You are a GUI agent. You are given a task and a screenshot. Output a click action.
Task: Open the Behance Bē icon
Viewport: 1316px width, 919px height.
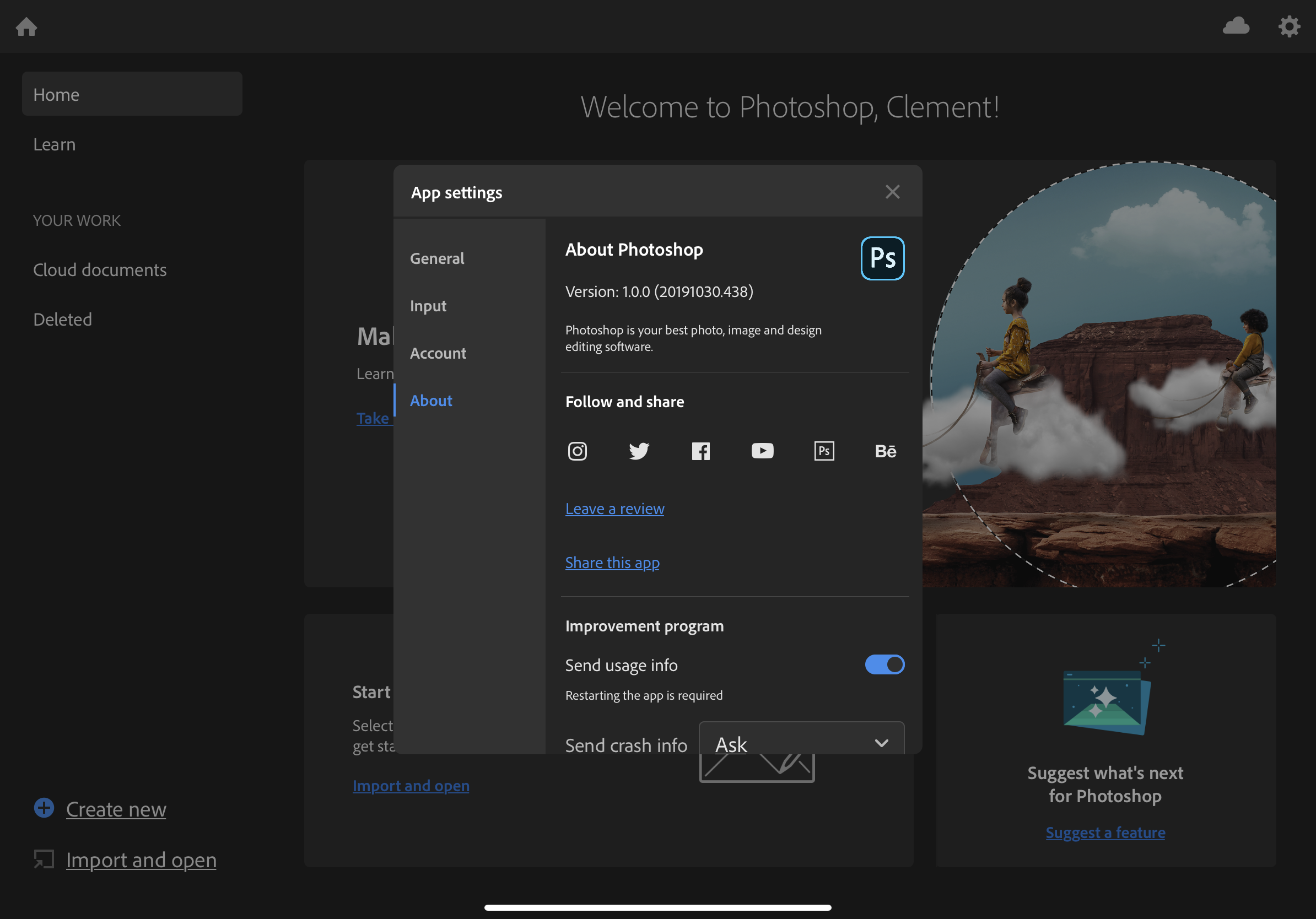click(885, 451)
